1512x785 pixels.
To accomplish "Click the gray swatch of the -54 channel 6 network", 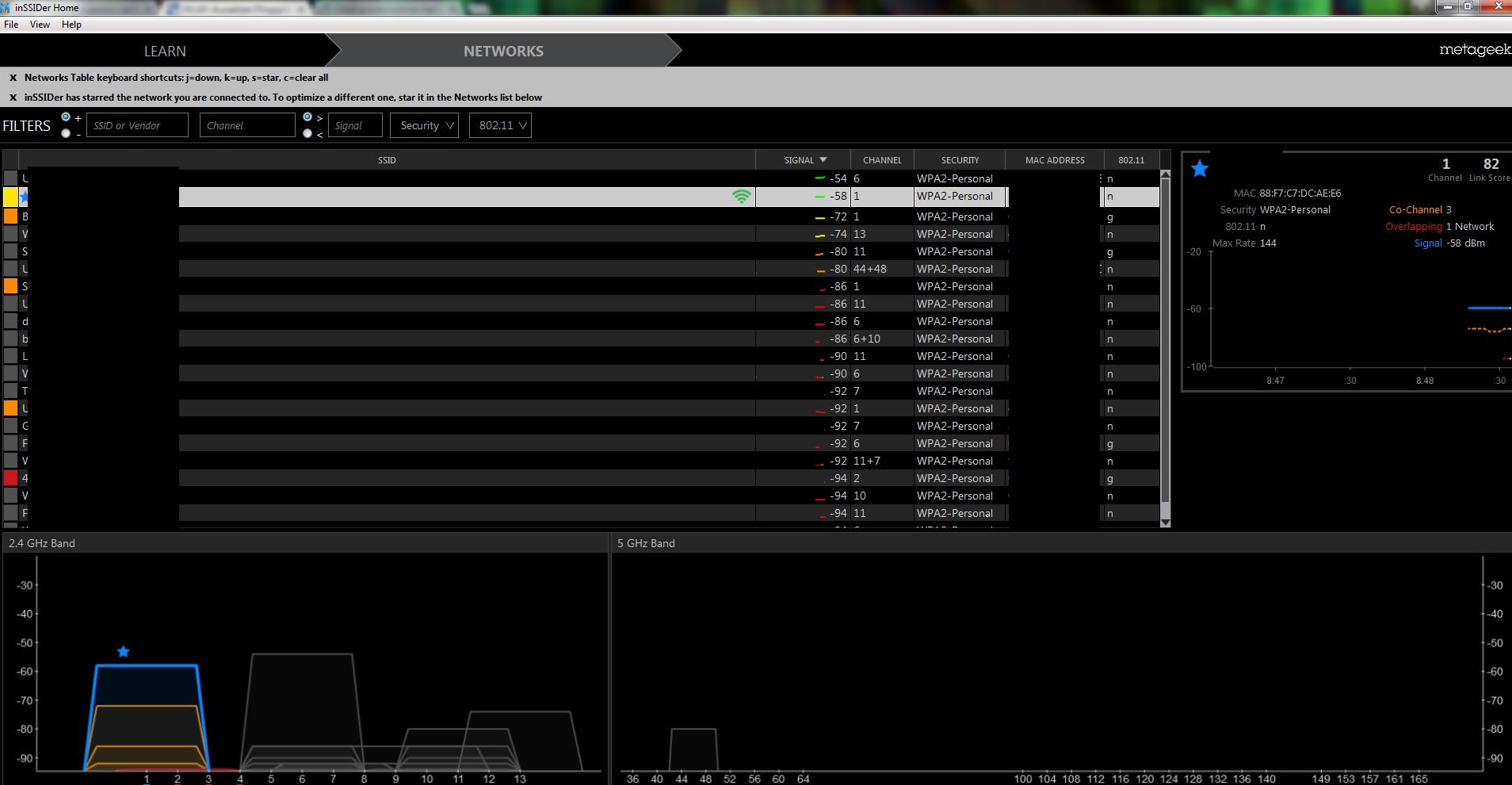I will [10, 178].
